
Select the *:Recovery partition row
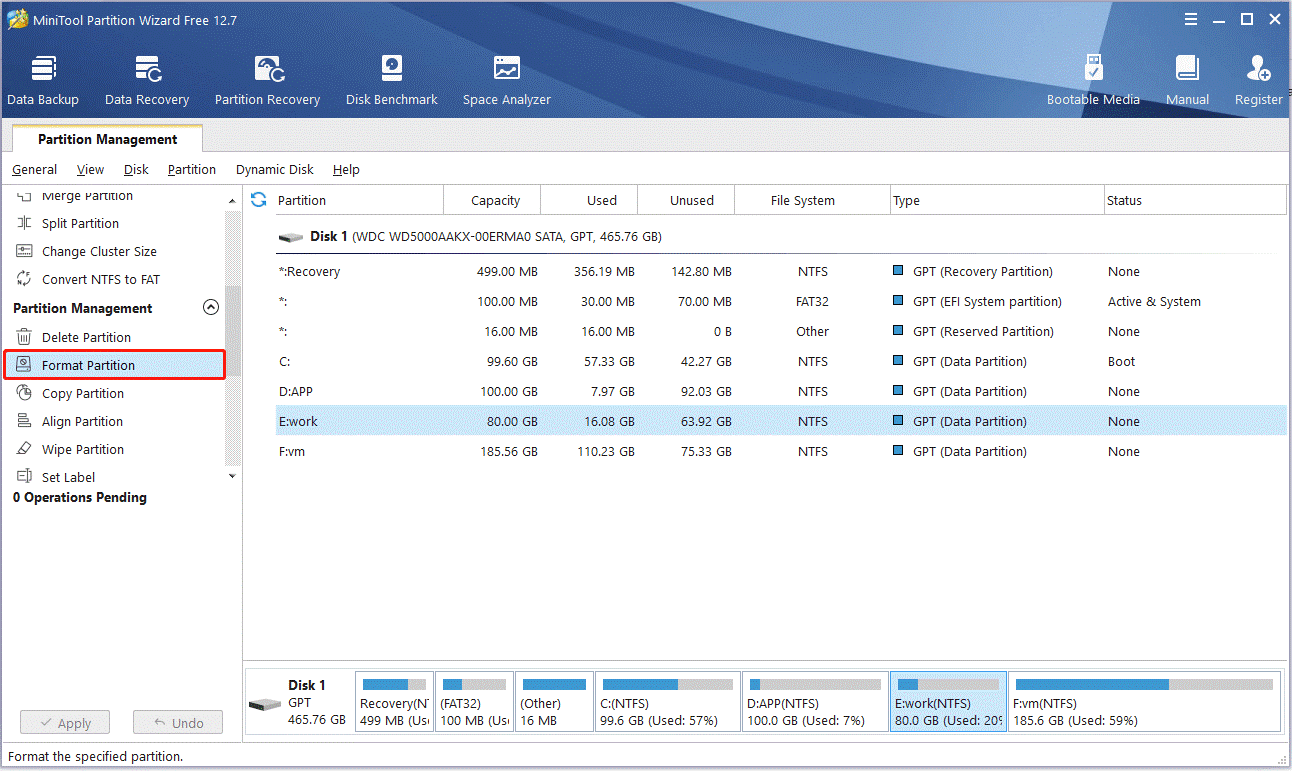pyautogui.click(x=781, y=272)
